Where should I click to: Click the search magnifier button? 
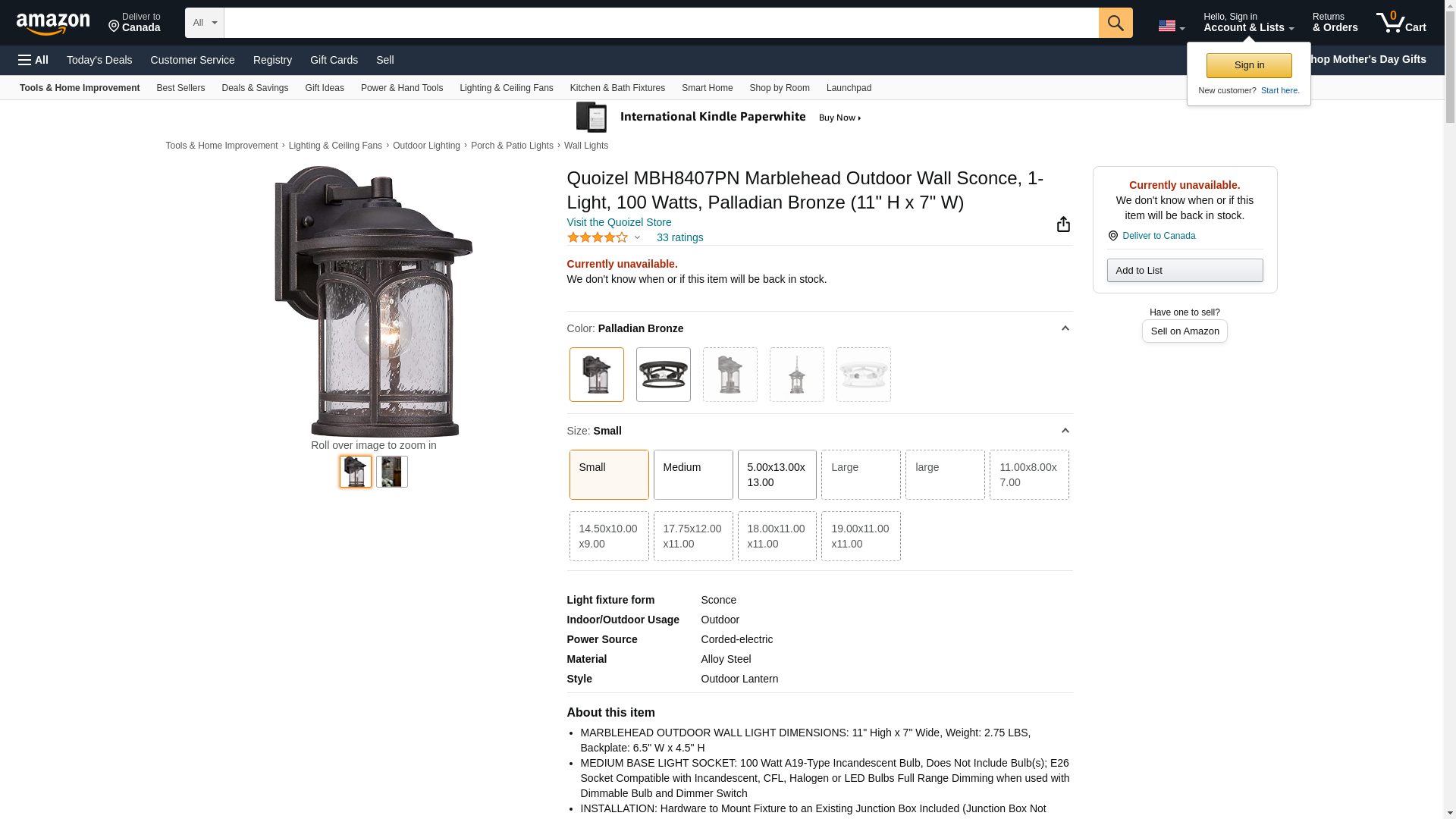1115,23
